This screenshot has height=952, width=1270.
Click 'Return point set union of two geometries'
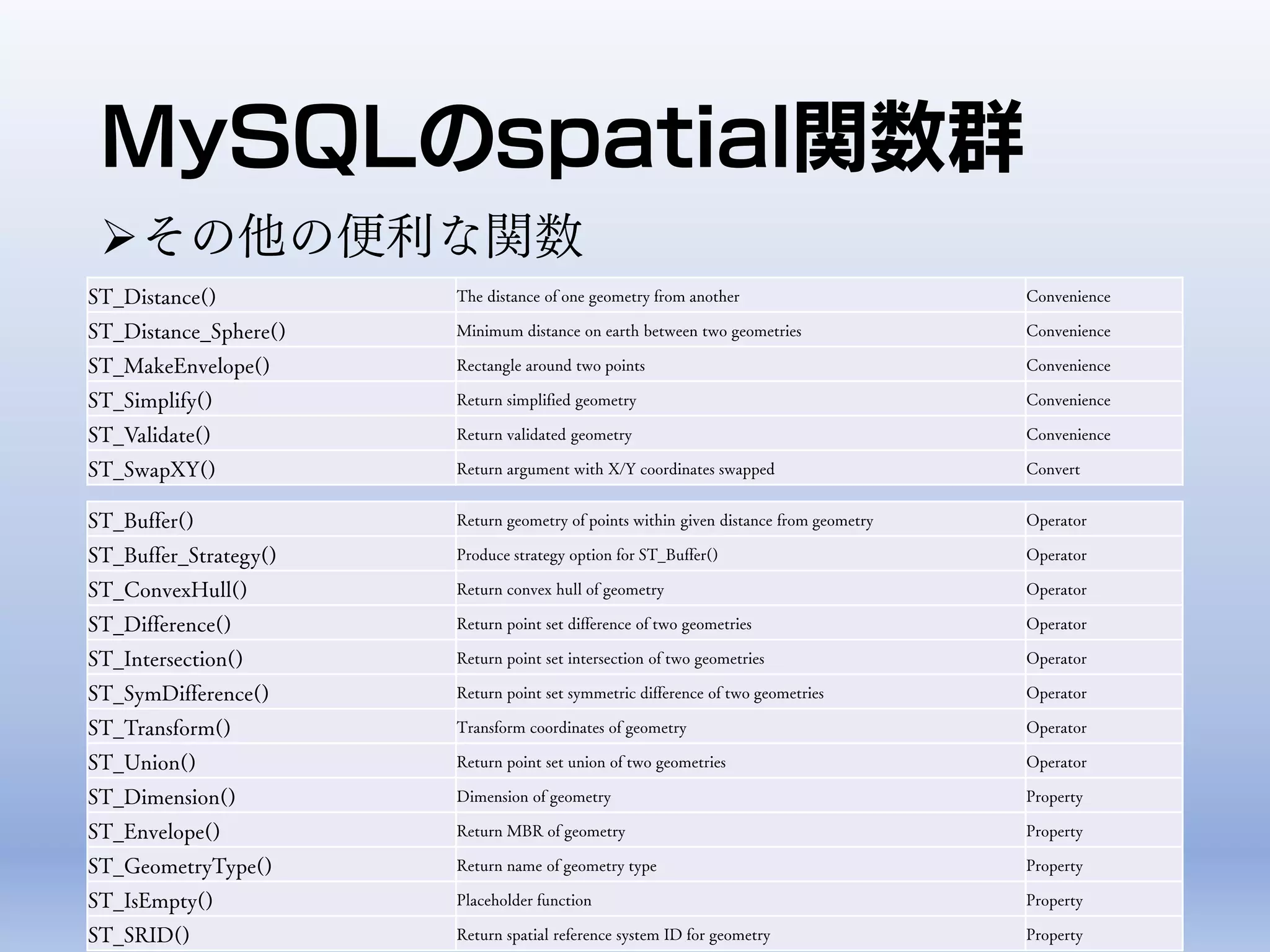point(591,763)
